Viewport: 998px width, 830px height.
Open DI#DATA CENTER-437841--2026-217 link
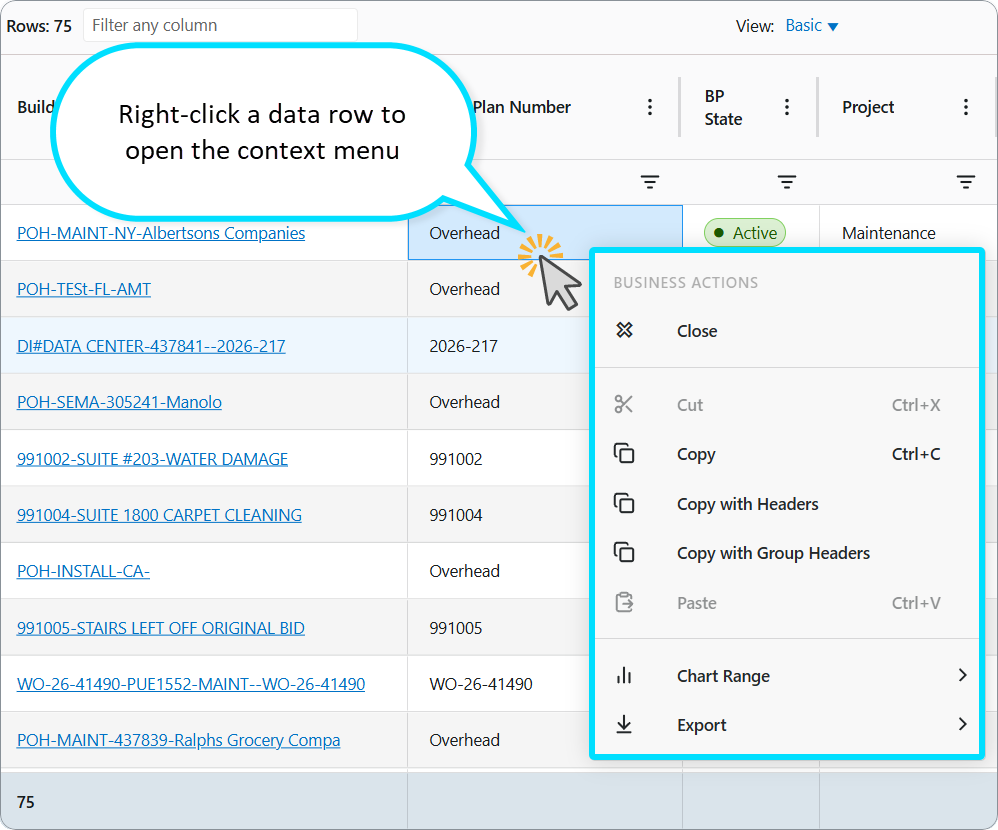(x=151, y=346)
